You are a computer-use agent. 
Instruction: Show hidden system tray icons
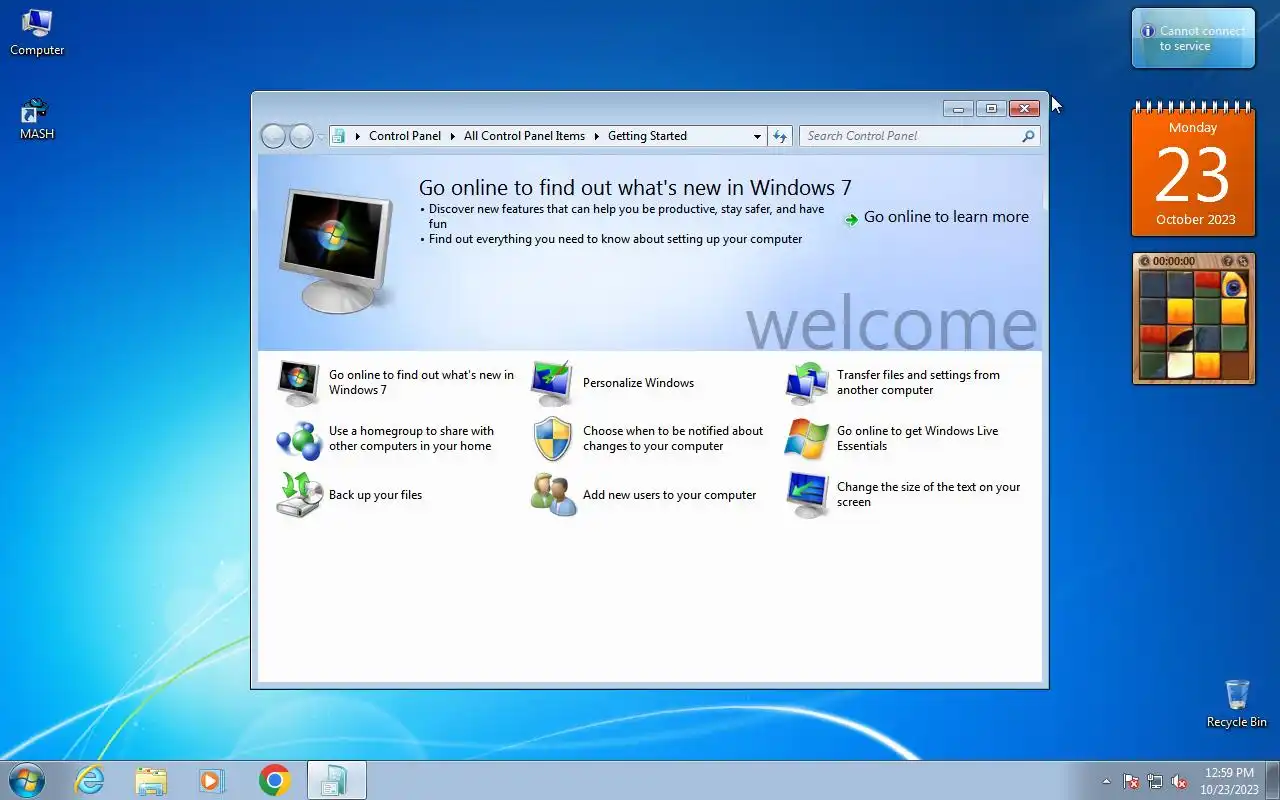[x=1106, y=781]
